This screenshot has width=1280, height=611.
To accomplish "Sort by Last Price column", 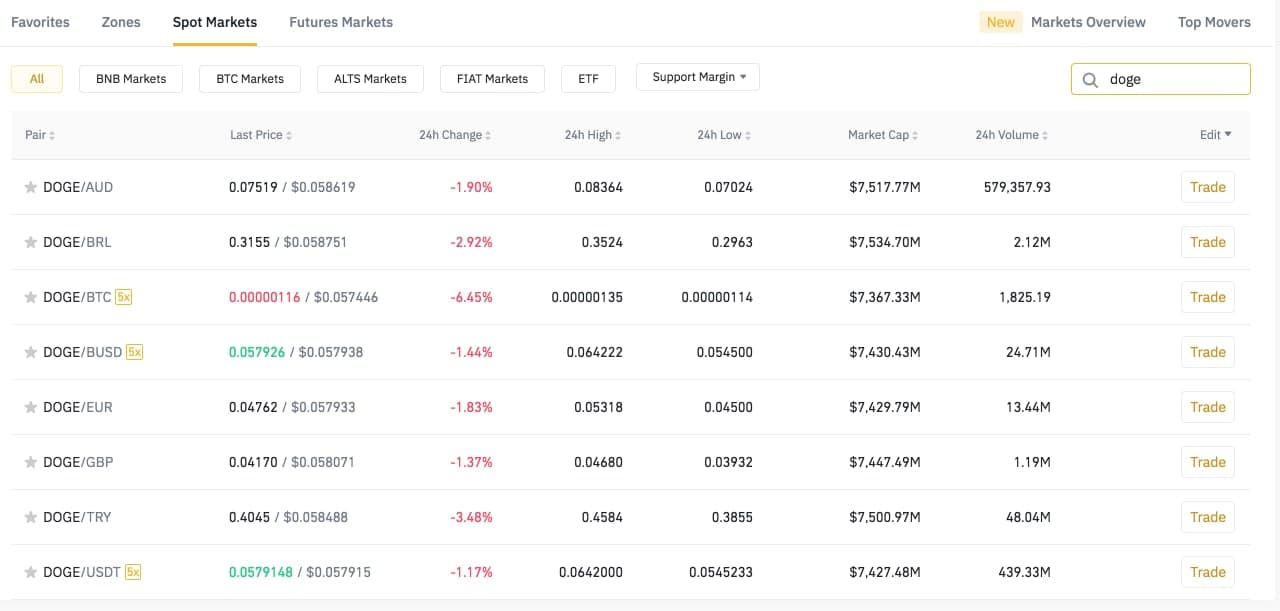I will [x=262, y=135].
